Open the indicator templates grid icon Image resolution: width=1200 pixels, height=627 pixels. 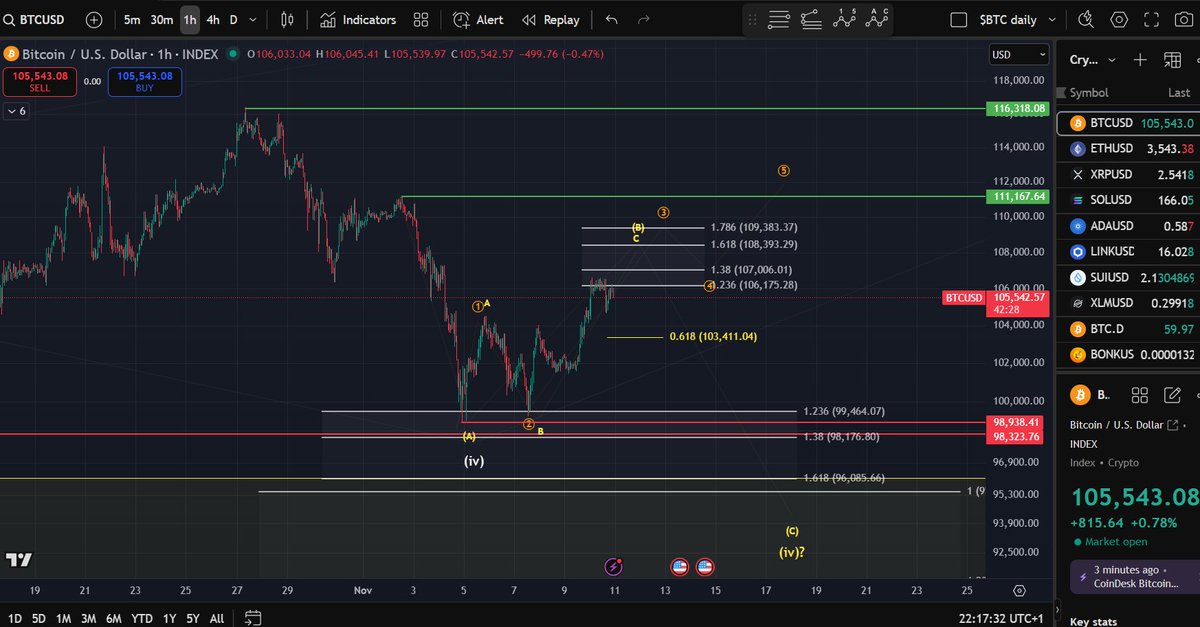[420, 19]
